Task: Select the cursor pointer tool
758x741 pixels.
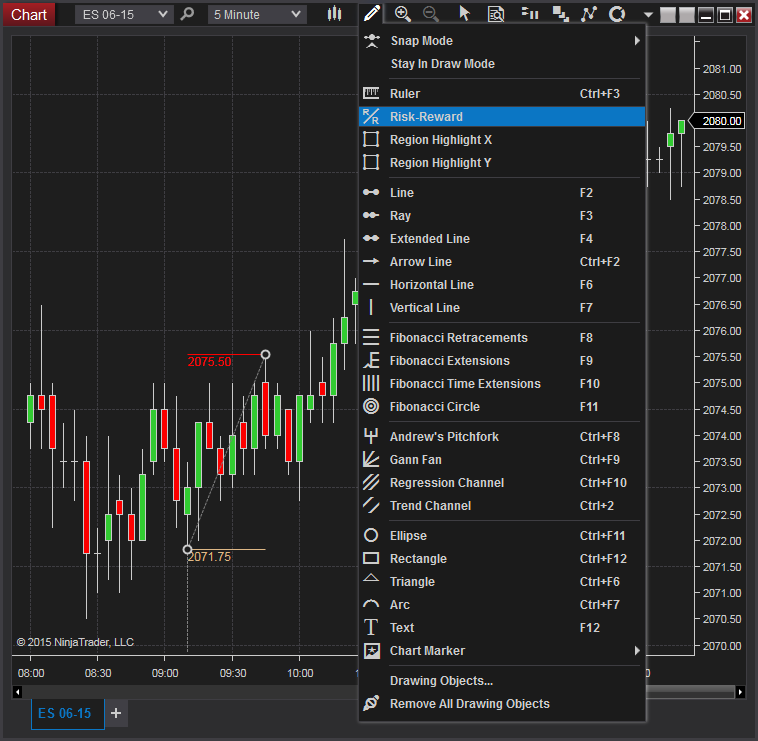Action: tap(464, 14)
